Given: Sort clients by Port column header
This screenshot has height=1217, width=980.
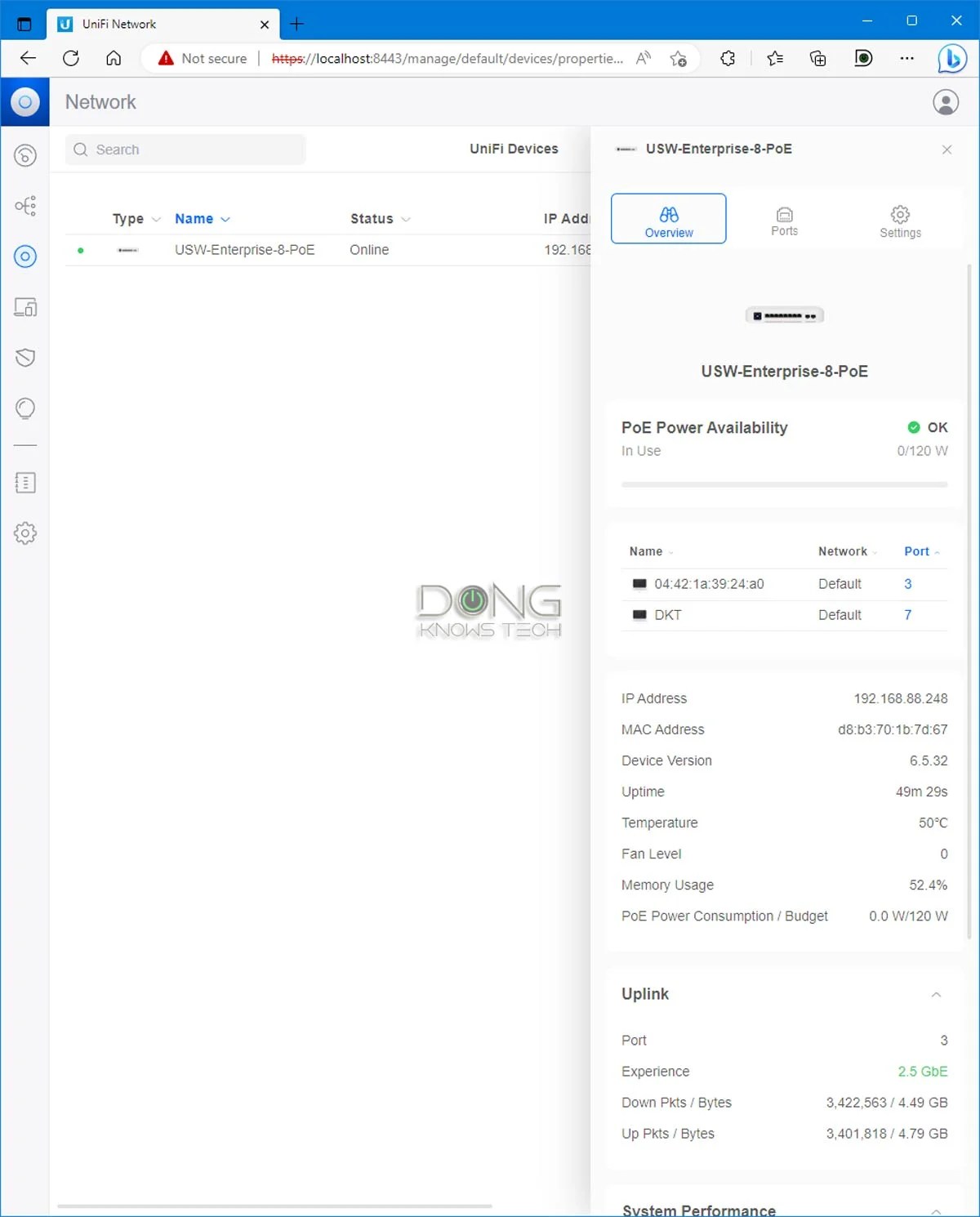Looking at the screenshot, I should [922, 551].
